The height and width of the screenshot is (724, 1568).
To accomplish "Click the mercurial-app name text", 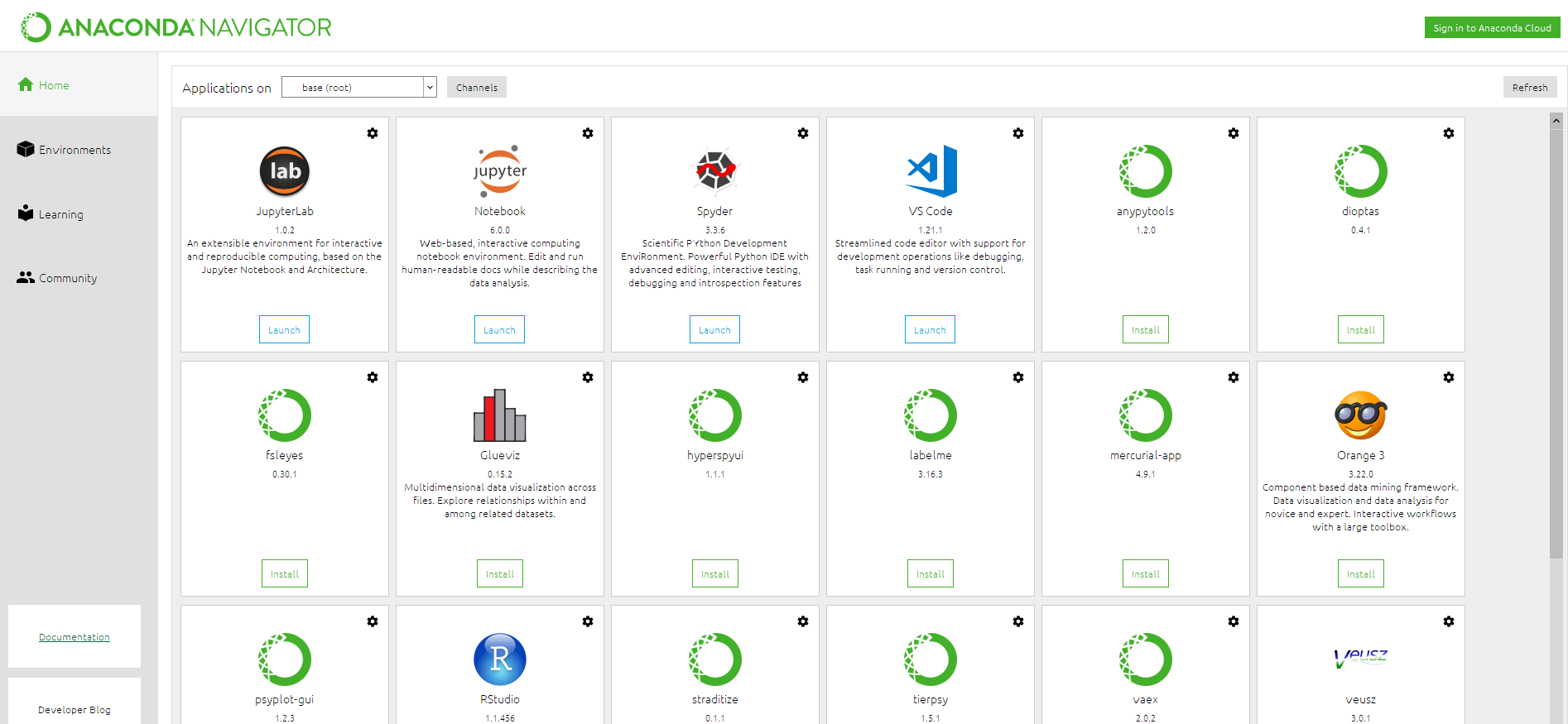I will coord(1146,455).
